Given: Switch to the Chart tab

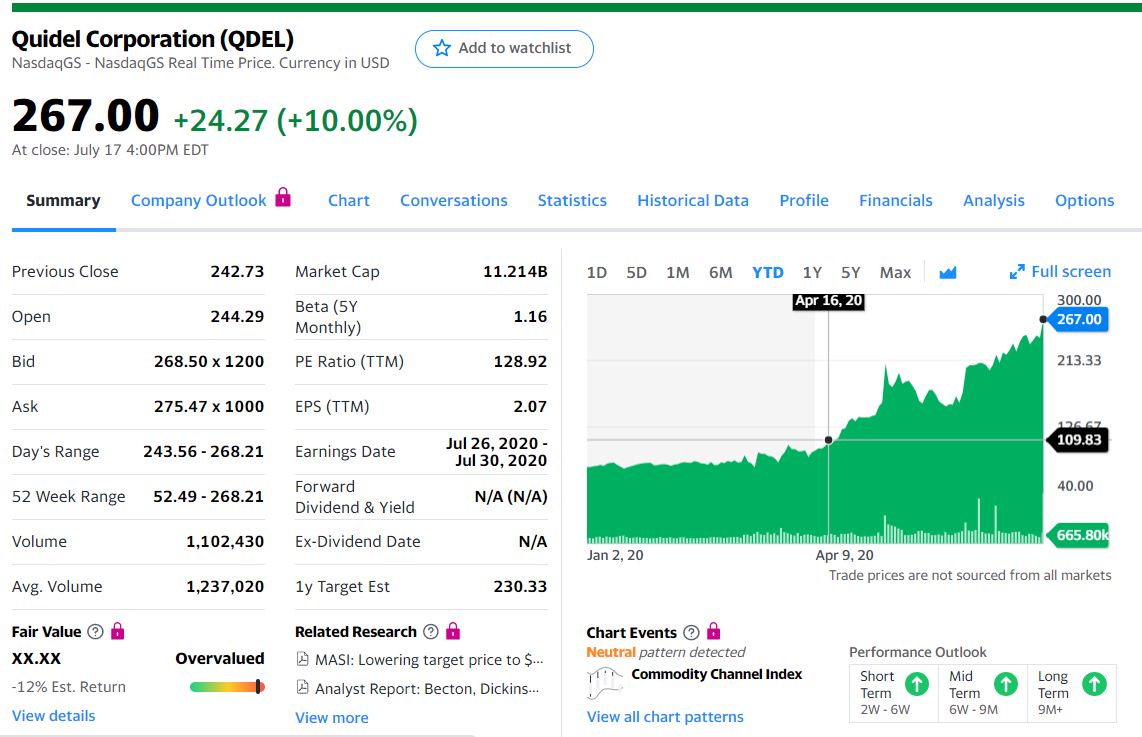Looking at the screenshot, I should [x=349, y=201].
